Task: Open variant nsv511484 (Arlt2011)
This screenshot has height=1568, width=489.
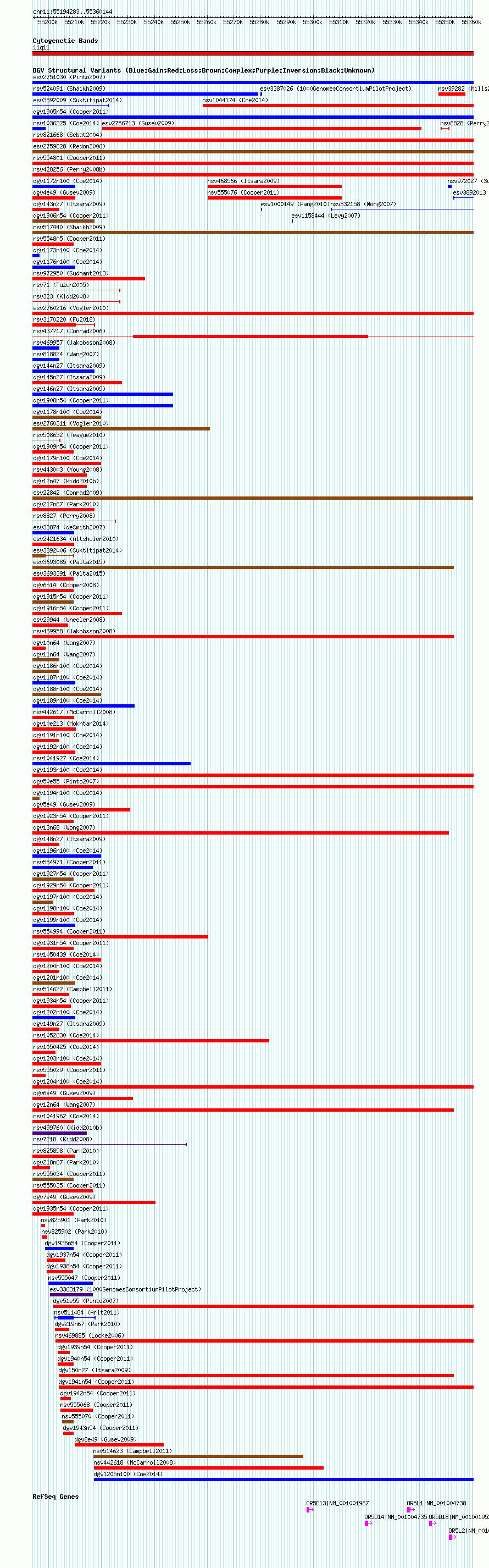Action: (87, 1313)
